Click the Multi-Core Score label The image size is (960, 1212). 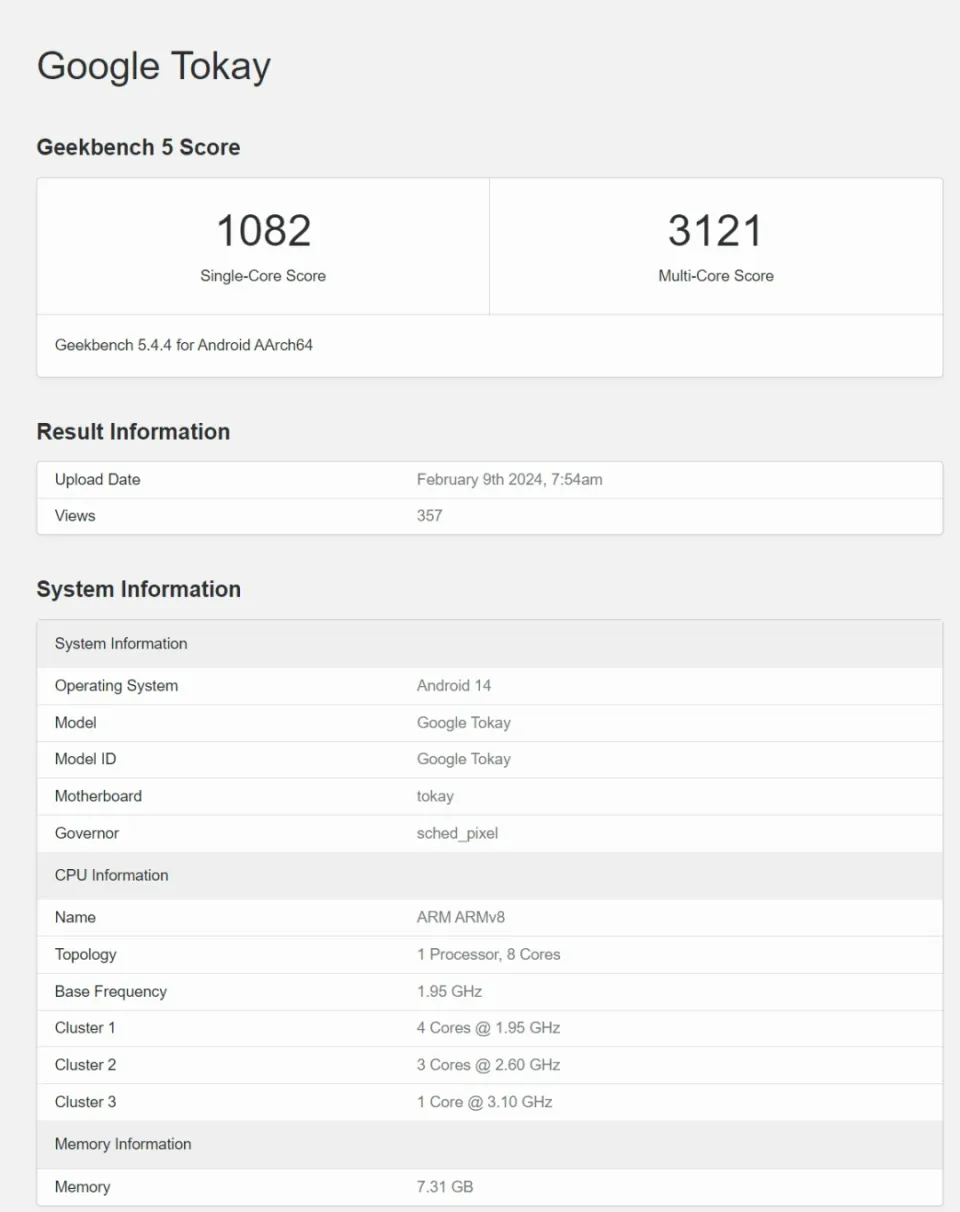click(715, 276)
